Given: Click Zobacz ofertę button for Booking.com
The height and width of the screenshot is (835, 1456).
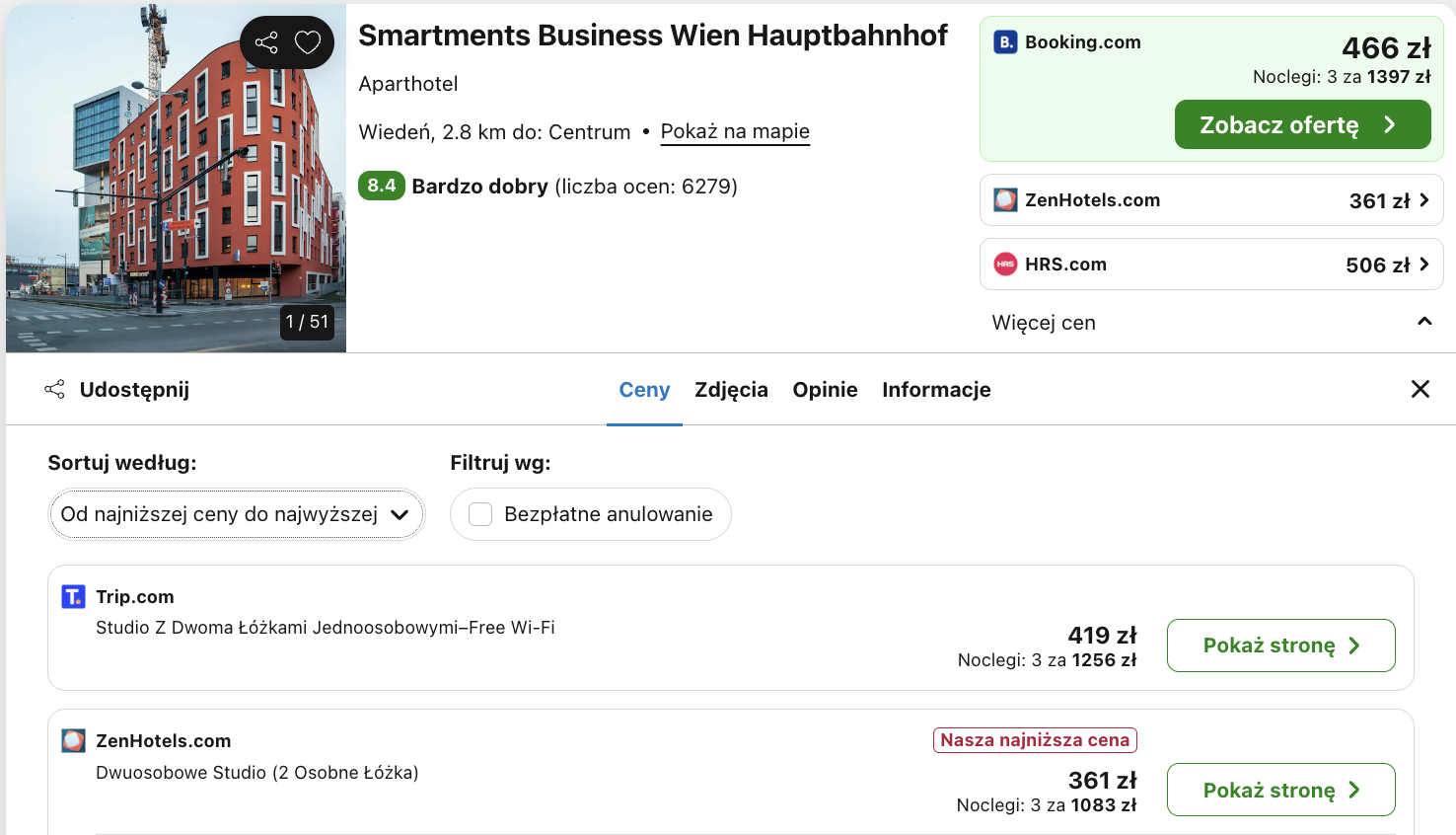Looking at the screenshot, I should pyautogui.click(x=1302, y=124).
